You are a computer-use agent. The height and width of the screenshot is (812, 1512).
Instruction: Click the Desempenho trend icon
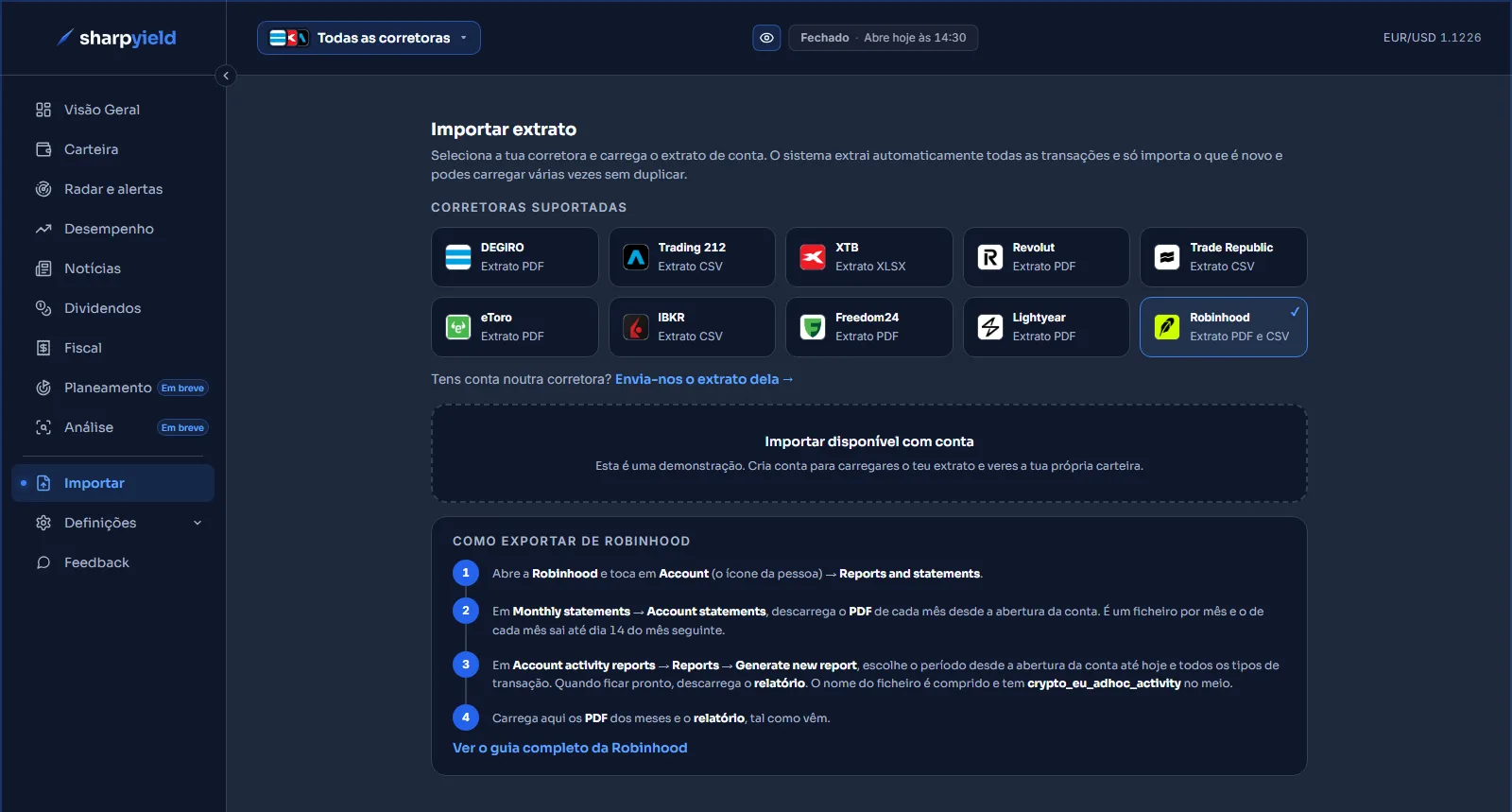(43, 229)
